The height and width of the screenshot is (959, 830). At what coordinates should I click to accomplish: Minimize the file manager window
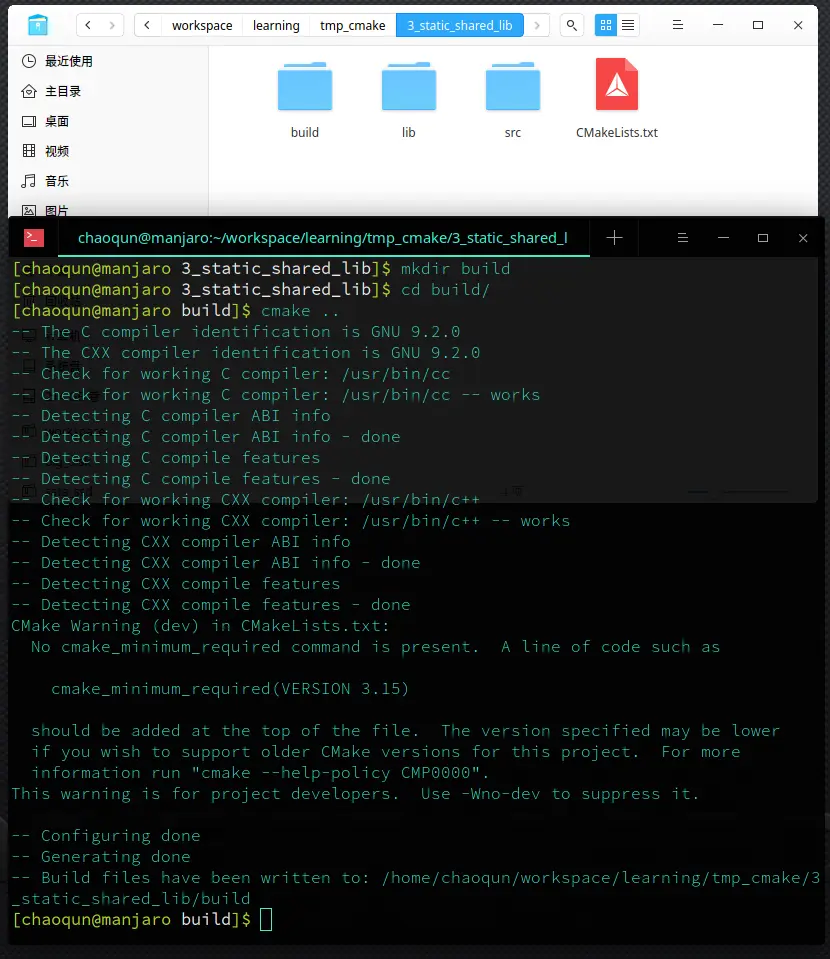(718, 25)
